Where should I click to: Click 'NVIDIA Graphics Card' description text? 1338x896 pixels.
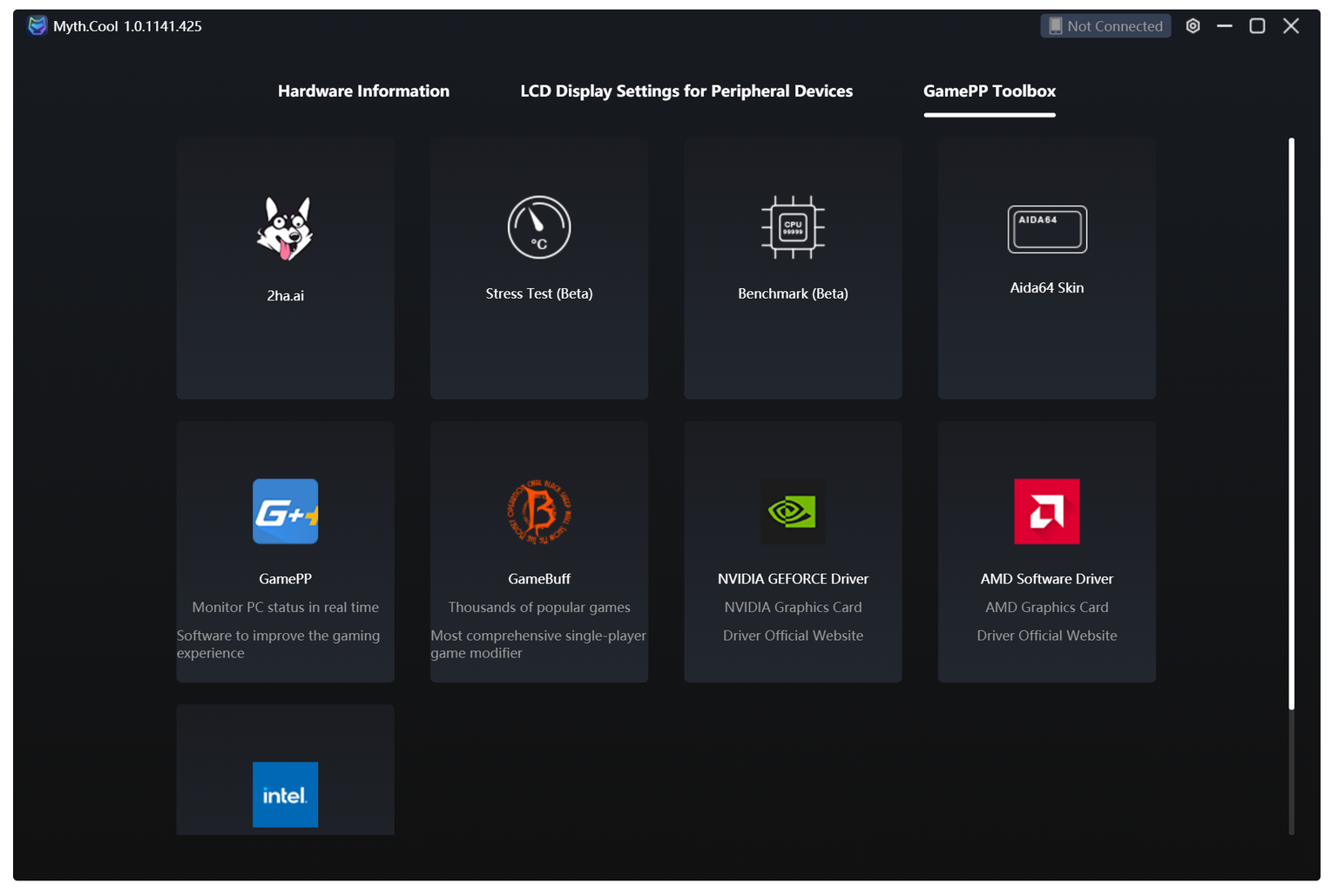(793, 607)
